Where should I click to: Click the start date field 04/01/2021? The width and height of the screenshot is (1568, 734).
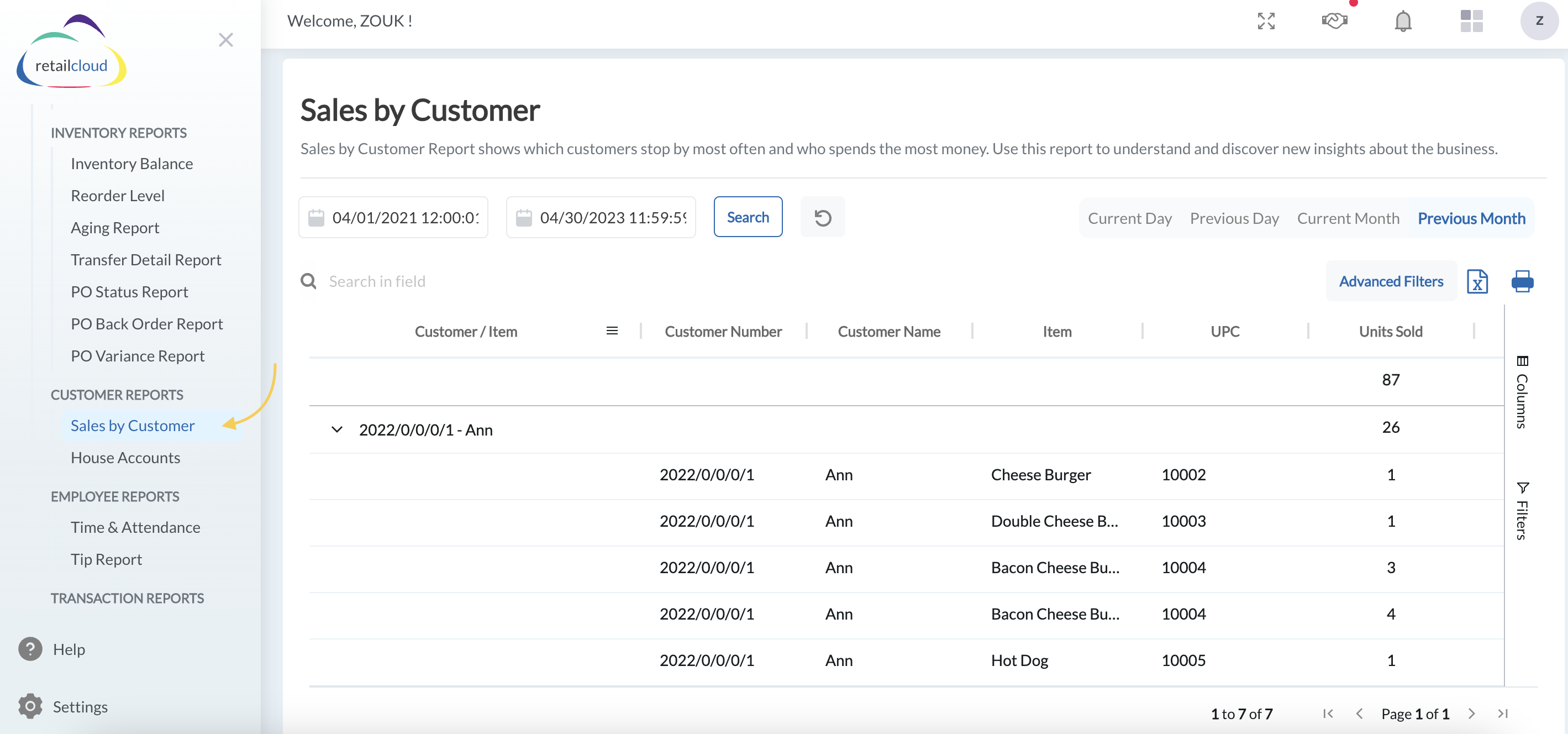[393, 217]
